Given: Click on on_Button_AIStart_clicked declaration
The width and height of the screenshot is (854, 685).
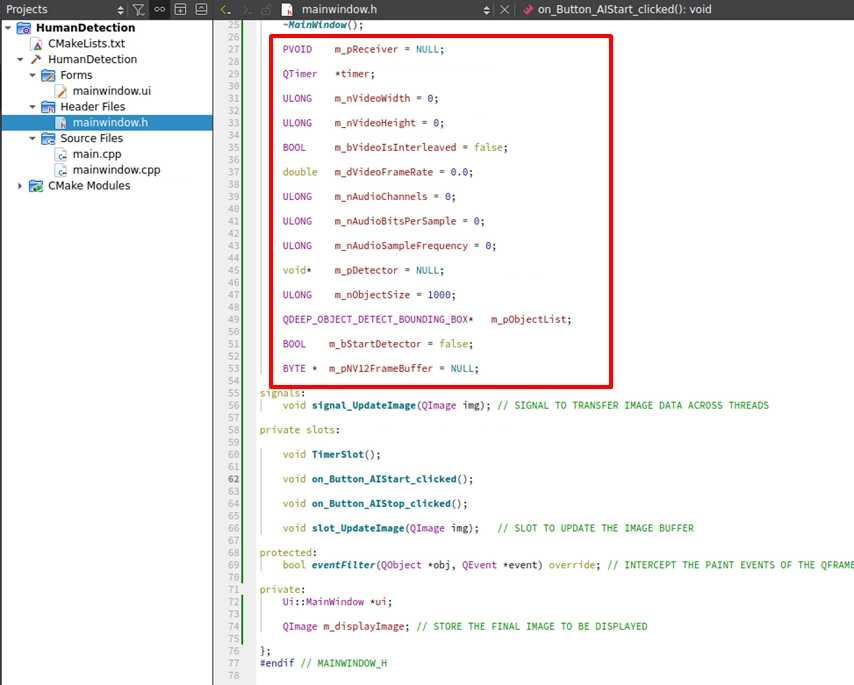Looking at the screenshot, I should [384, 479].
